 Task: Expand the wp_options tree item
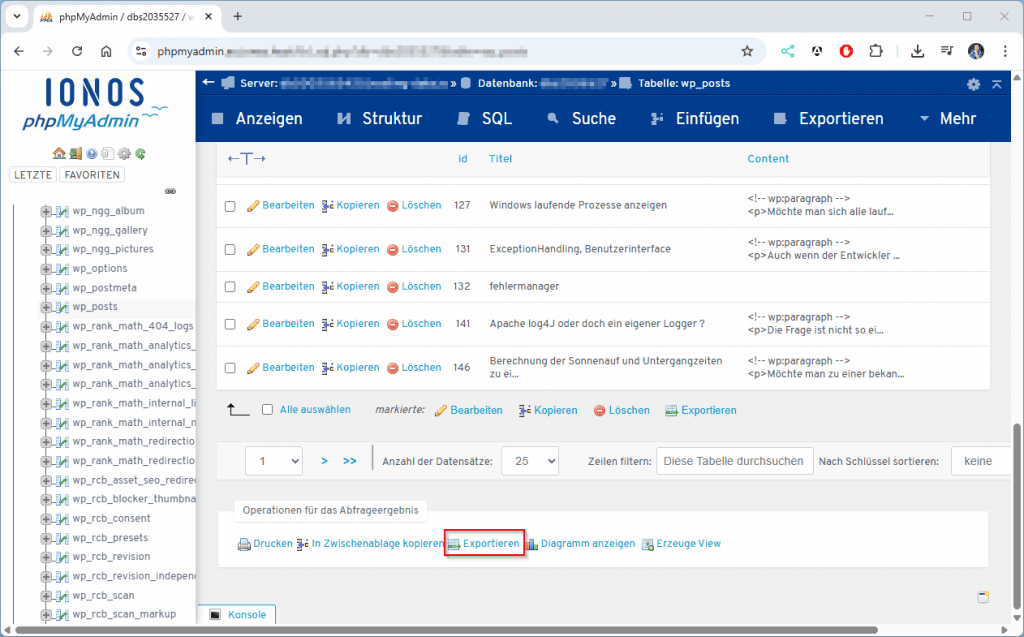click(46, 268)
